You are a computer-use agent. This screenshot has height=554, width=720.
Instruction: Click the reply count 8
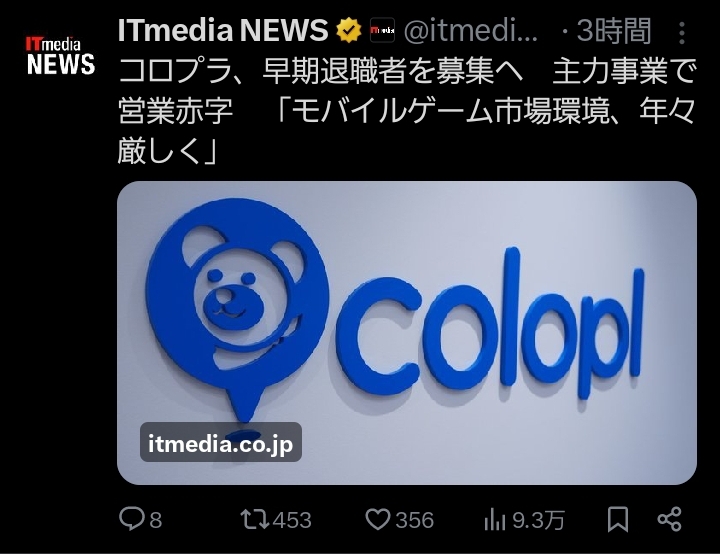point(156,520)
